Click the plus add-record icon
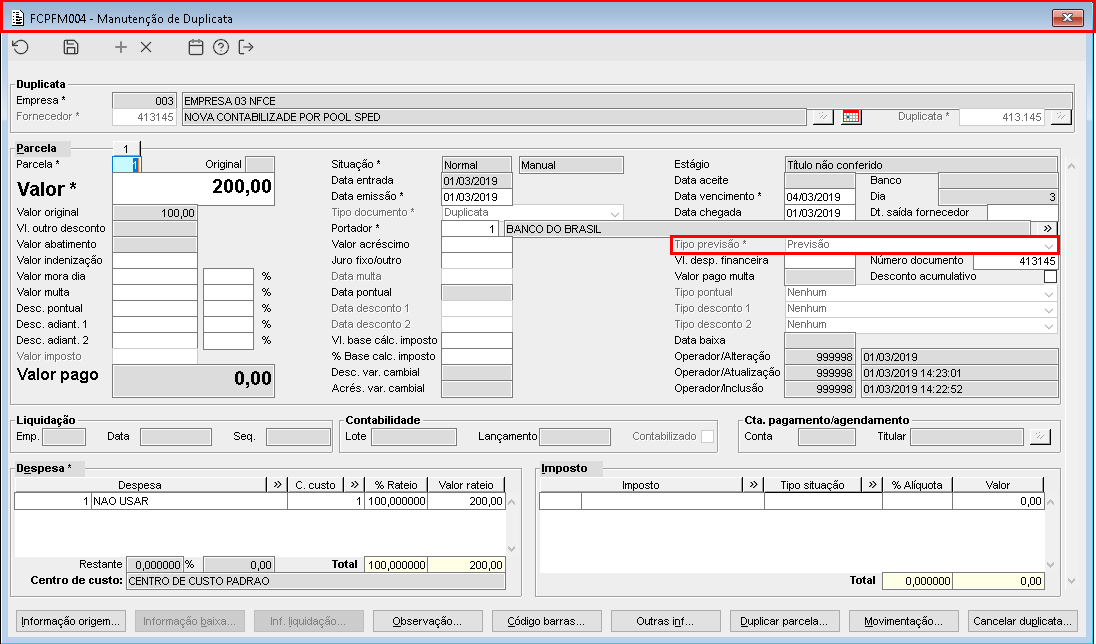The width and height of the screenshot is (1096, 644). [x=121, y=47]
